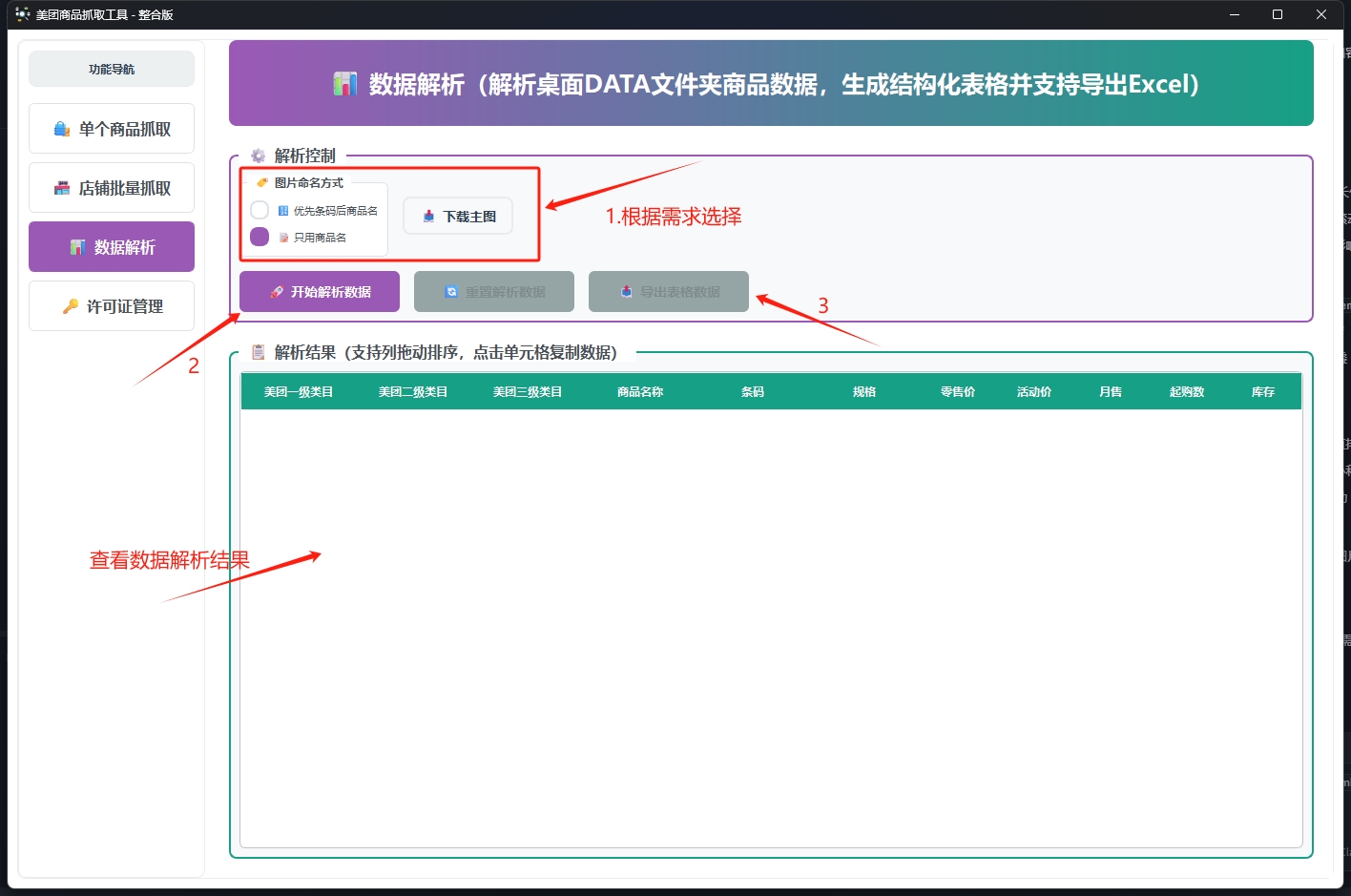
Task: Close the 美团商品抓取工具 window
Action: pyautogui.click(x=1321, y=14)
